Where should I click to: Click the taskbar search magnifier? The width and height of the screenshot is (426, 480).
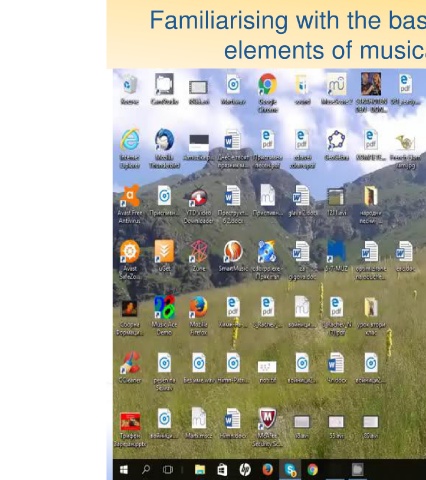point(146,469)
